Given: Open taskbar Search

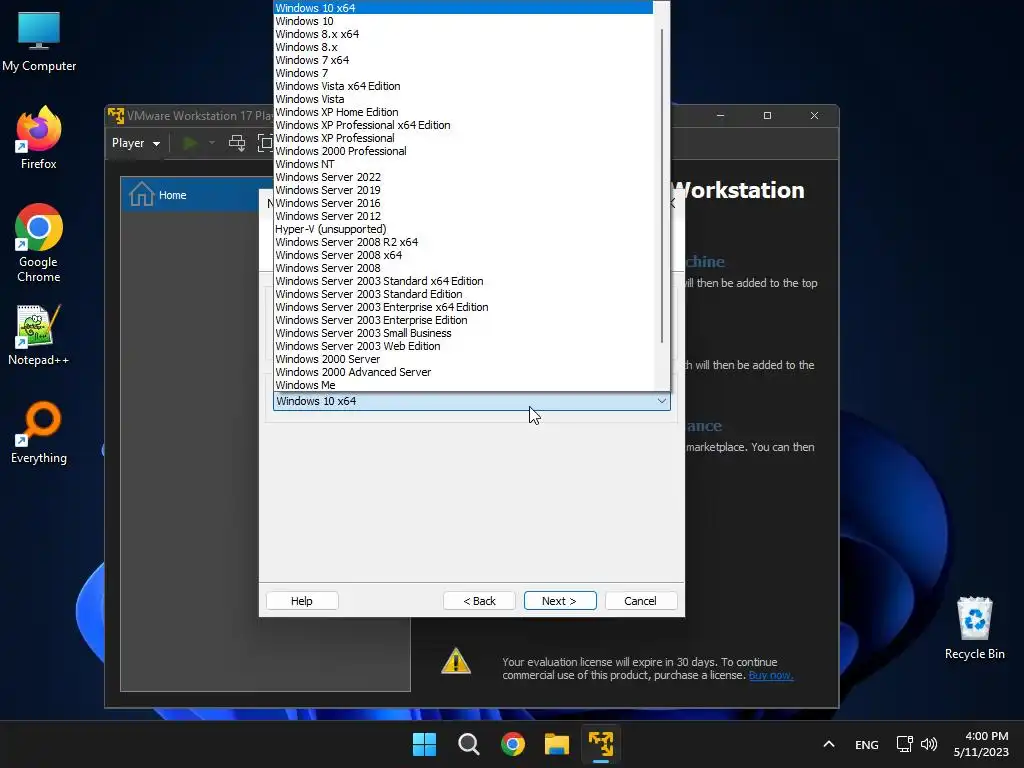Looking at the screenshot, I should point(469,744).
